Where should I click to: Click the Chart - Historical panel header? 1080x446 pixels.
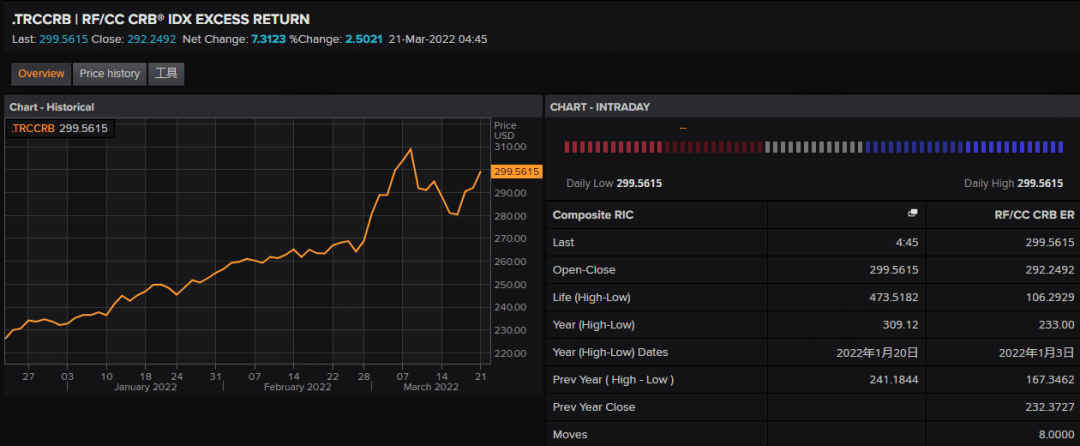click(52, 107)
